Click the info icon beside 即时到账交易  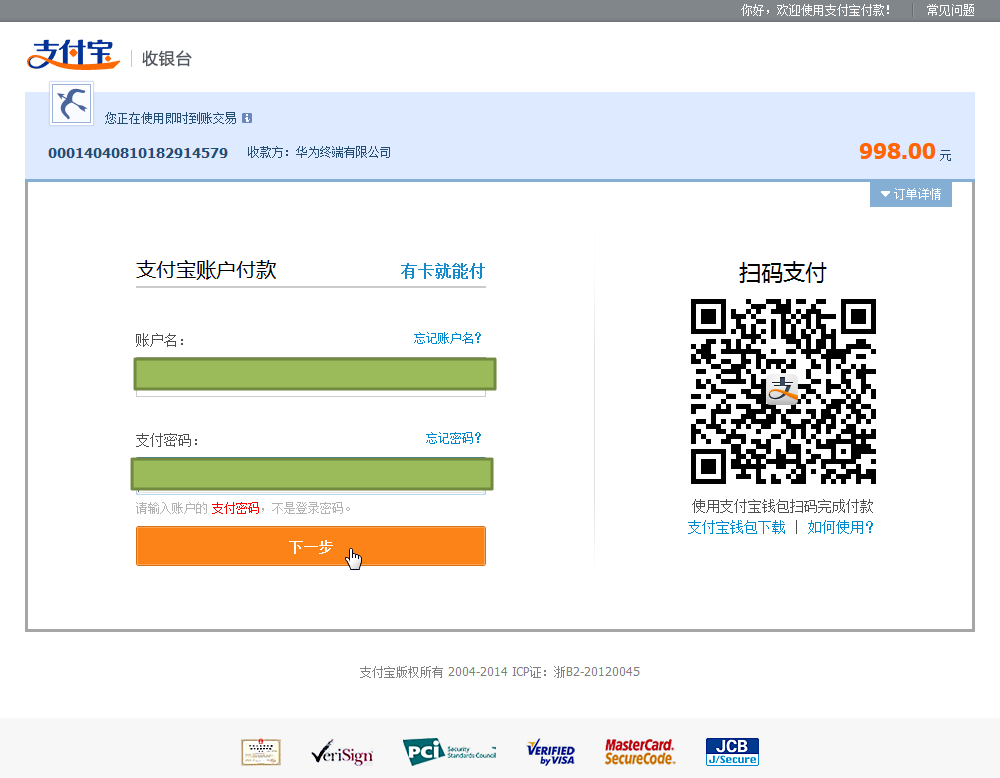247,118
